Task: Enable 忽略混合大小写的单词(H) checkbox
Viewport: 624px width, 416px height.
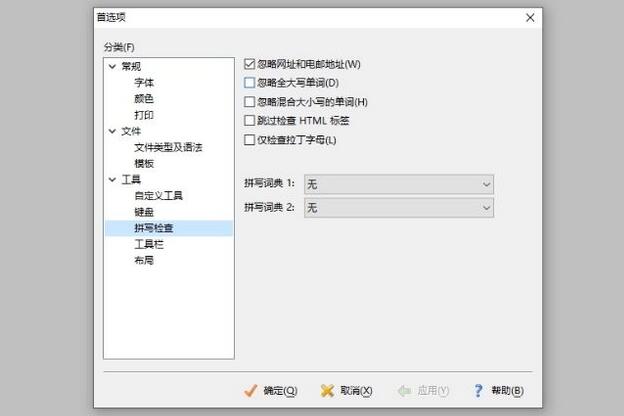Action: tap(250, 102)
